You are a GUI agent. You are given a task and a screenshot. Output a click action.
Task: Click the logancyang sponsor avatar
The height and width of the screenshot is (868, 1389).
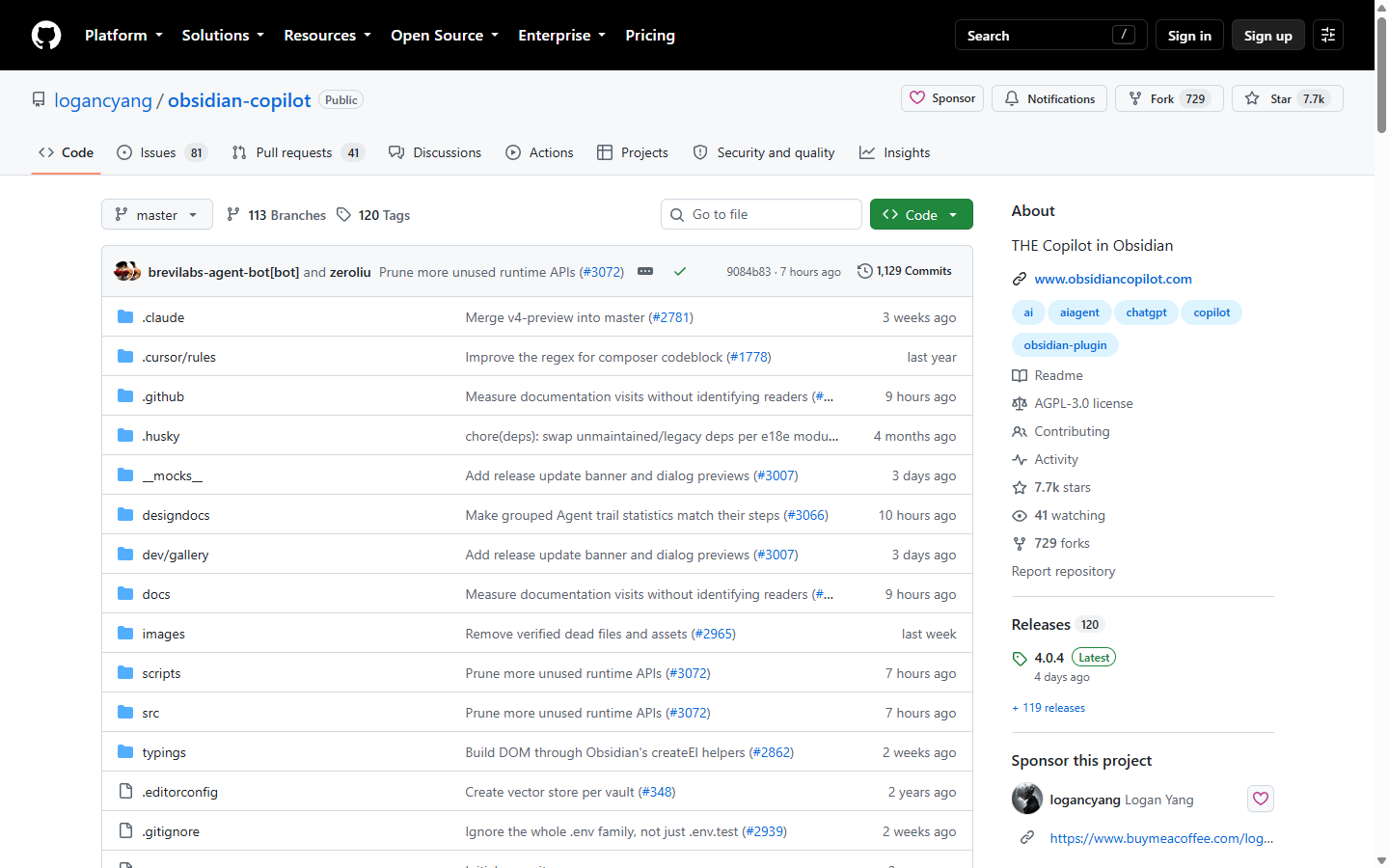(x=1027, y=799)
